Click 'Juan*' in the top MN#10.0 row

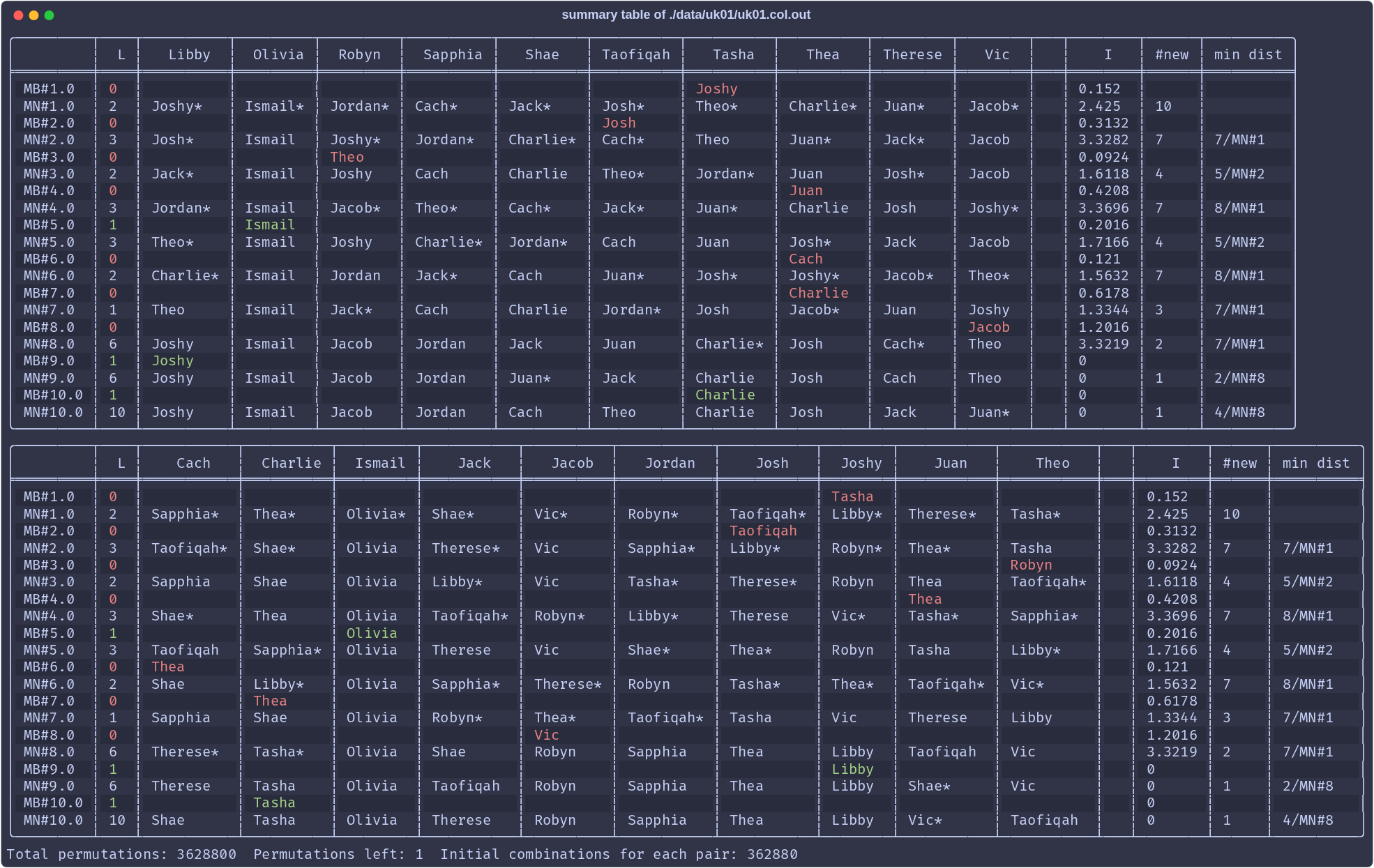[x=989, y=412]
